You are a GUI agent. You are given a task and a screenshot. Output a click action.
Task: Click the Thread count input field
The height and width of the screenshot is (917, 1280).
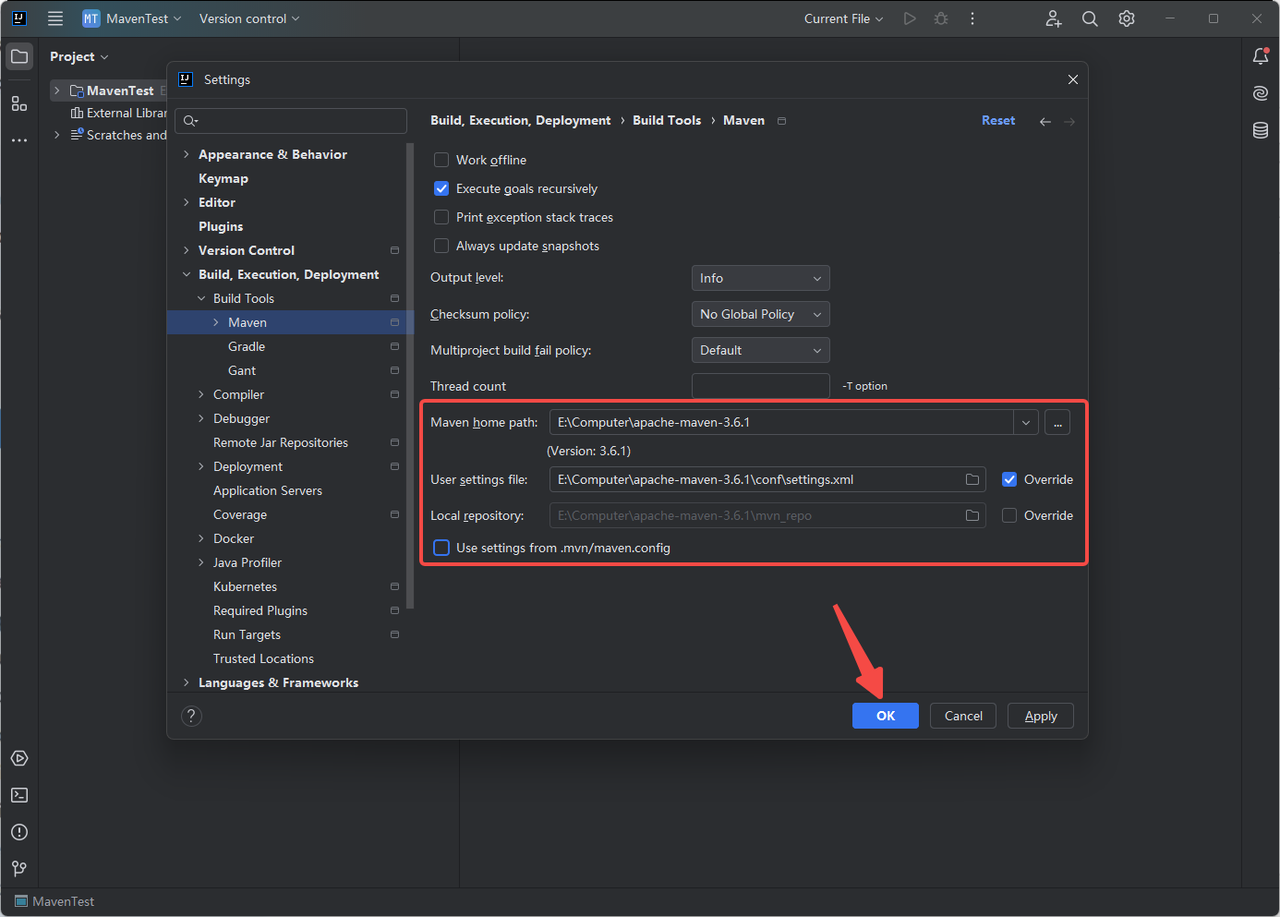tap(760, 386)
